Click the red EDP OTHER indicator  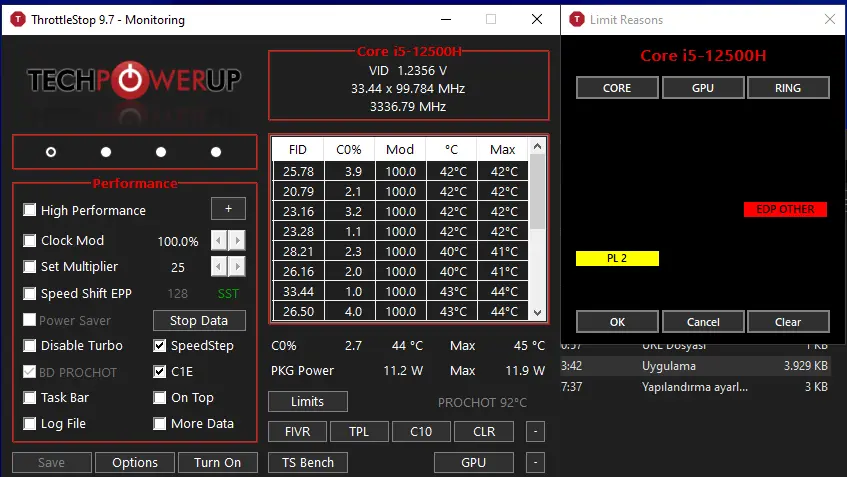click(785, 209)
